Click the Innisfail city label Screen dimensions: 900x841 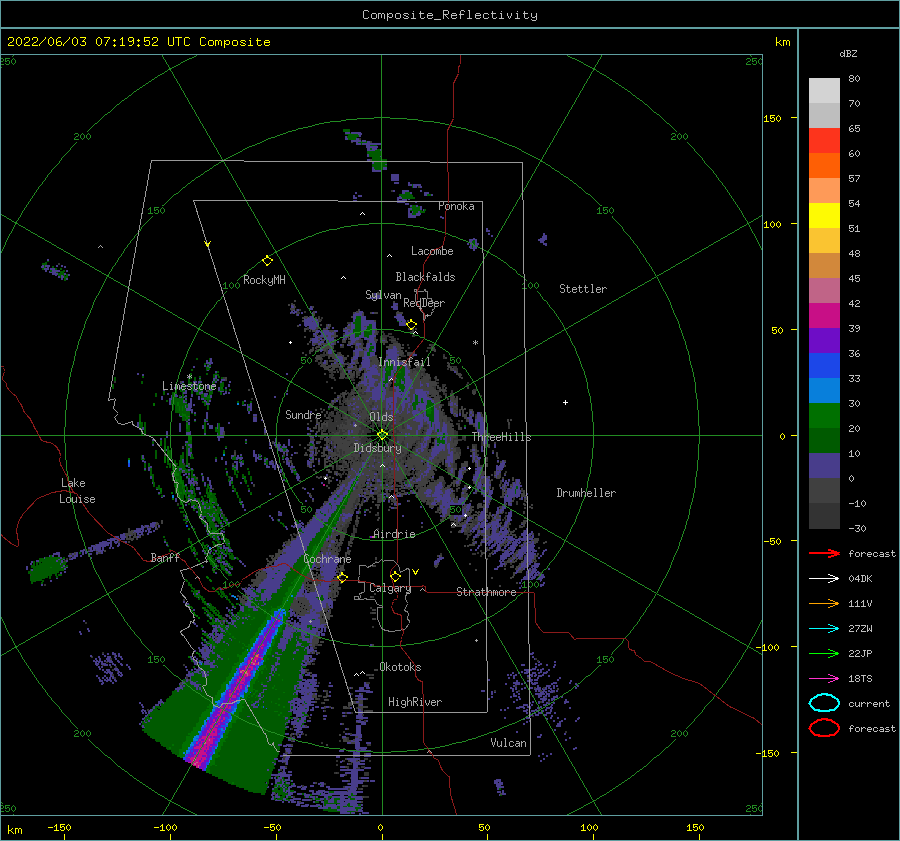(x=404, y=362)
